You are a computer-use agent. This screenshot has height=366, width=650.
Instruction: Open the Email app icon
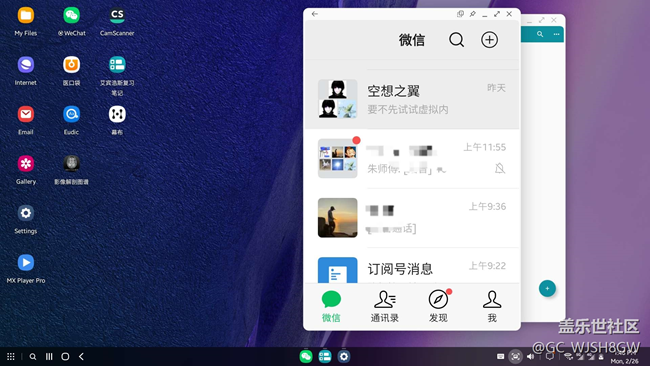(x=26, y=114)
